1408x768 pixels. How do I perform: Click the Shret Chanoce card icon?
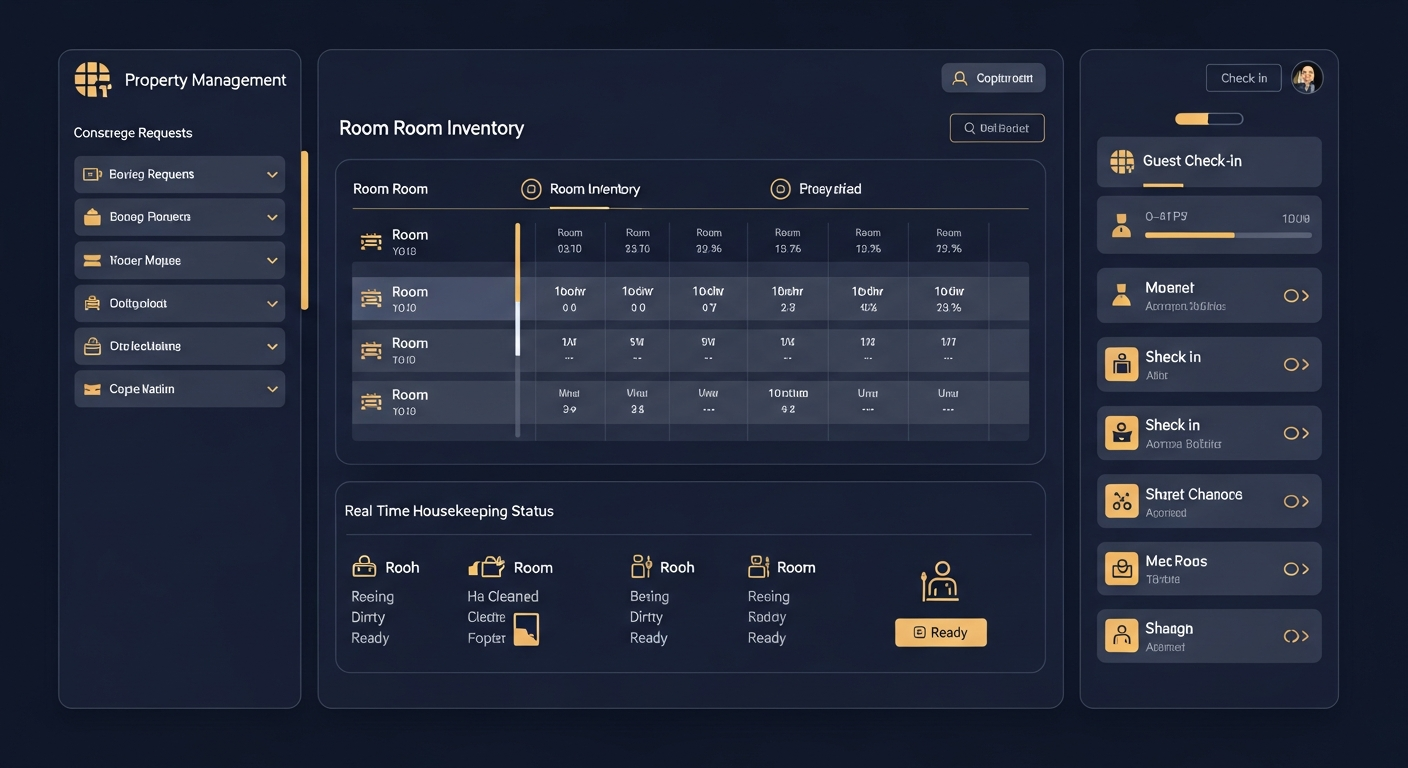click(1121, 501)
